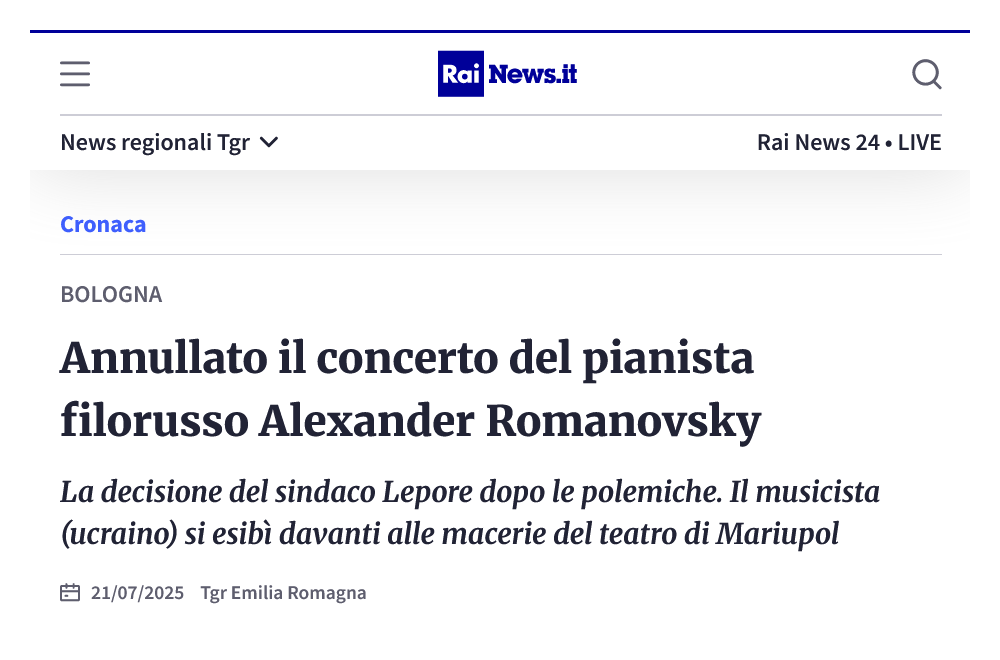Viewport: 1000px width, 660px height.
Task: Click the word Mariupol in subtitle
Action: tap(777, 534)
